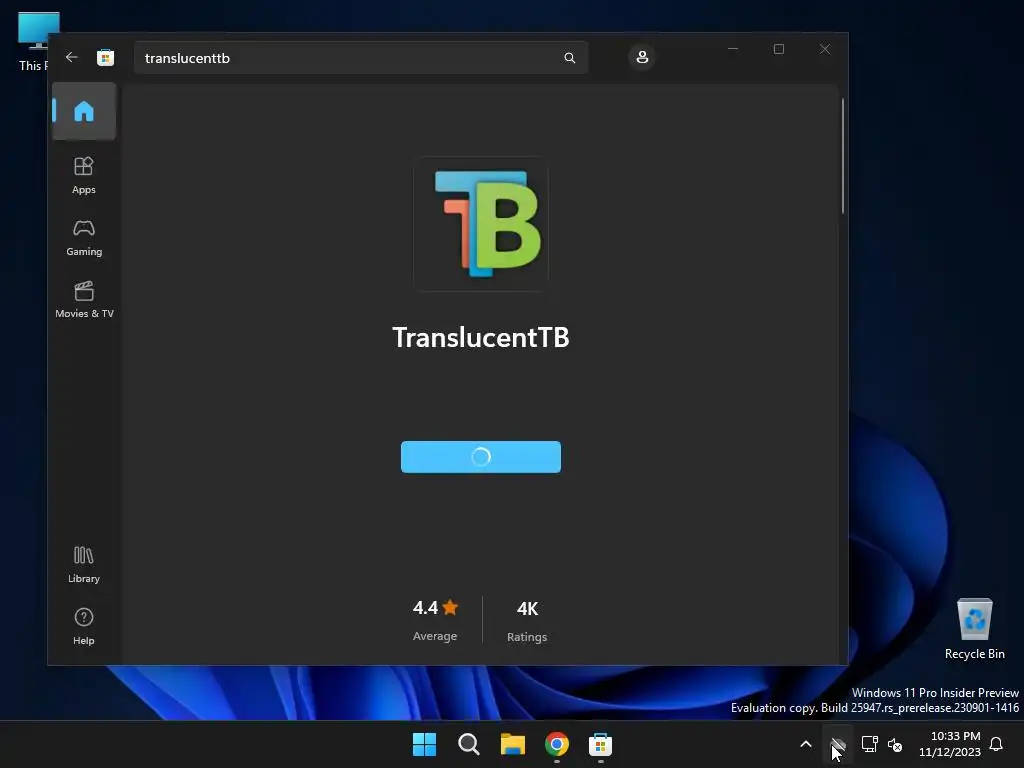Minimize the Microsoft Store window

[733, 49]
